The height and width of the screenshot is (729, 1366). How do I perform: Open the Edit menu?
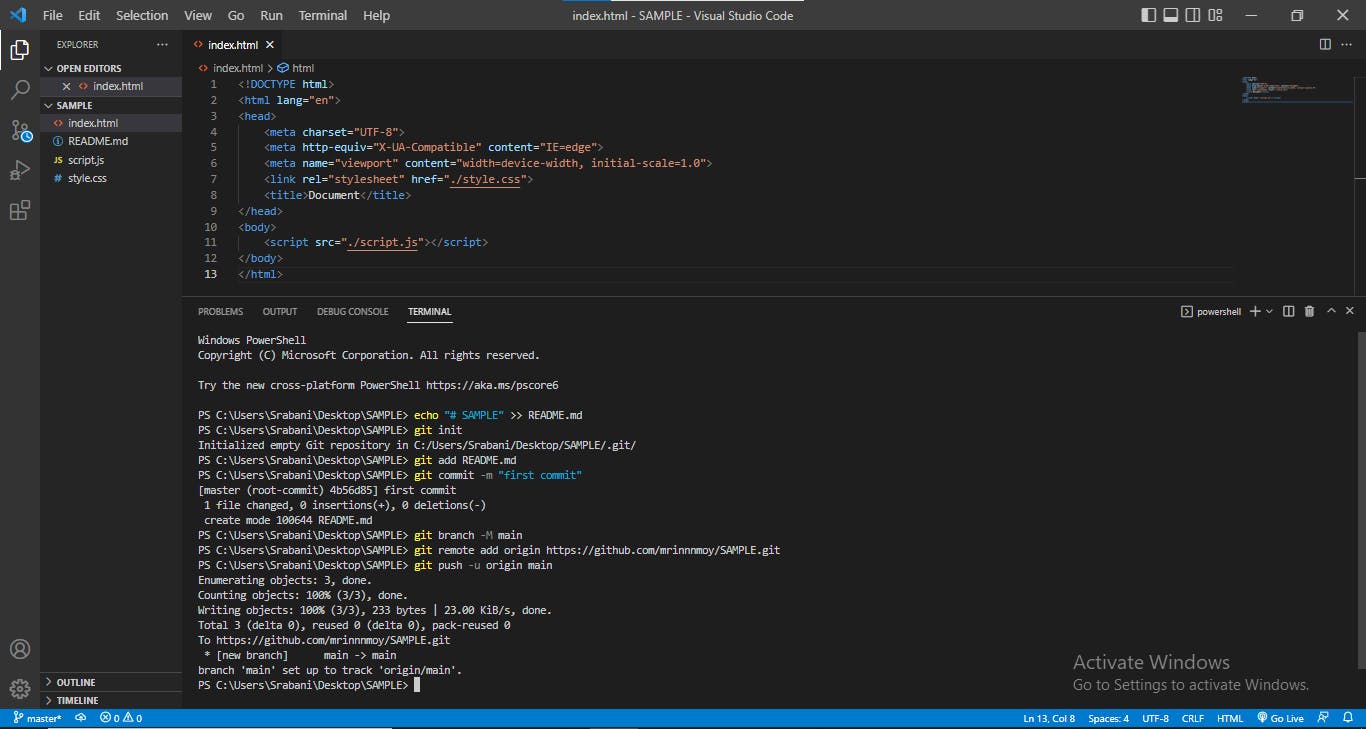tap(89, 15)
